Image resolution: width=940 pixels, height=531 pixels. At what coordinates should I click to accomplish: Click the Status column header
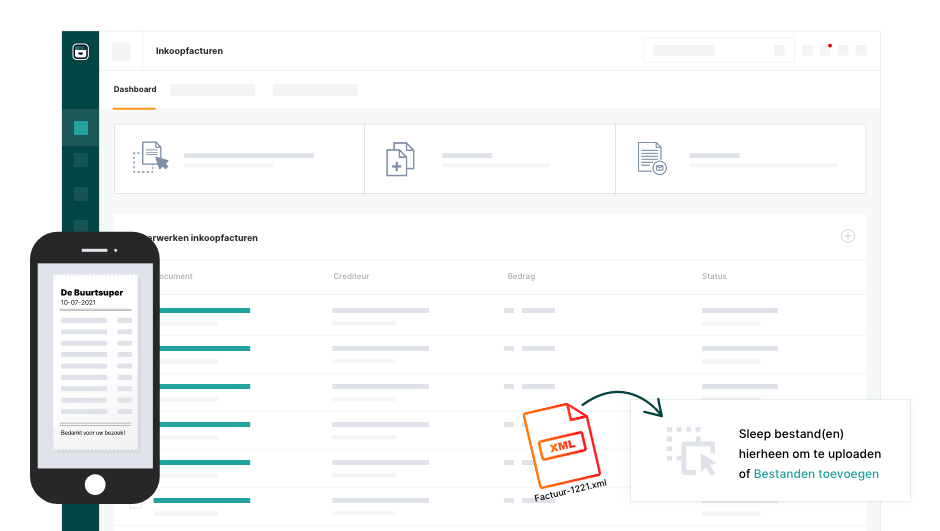point(714,276)
